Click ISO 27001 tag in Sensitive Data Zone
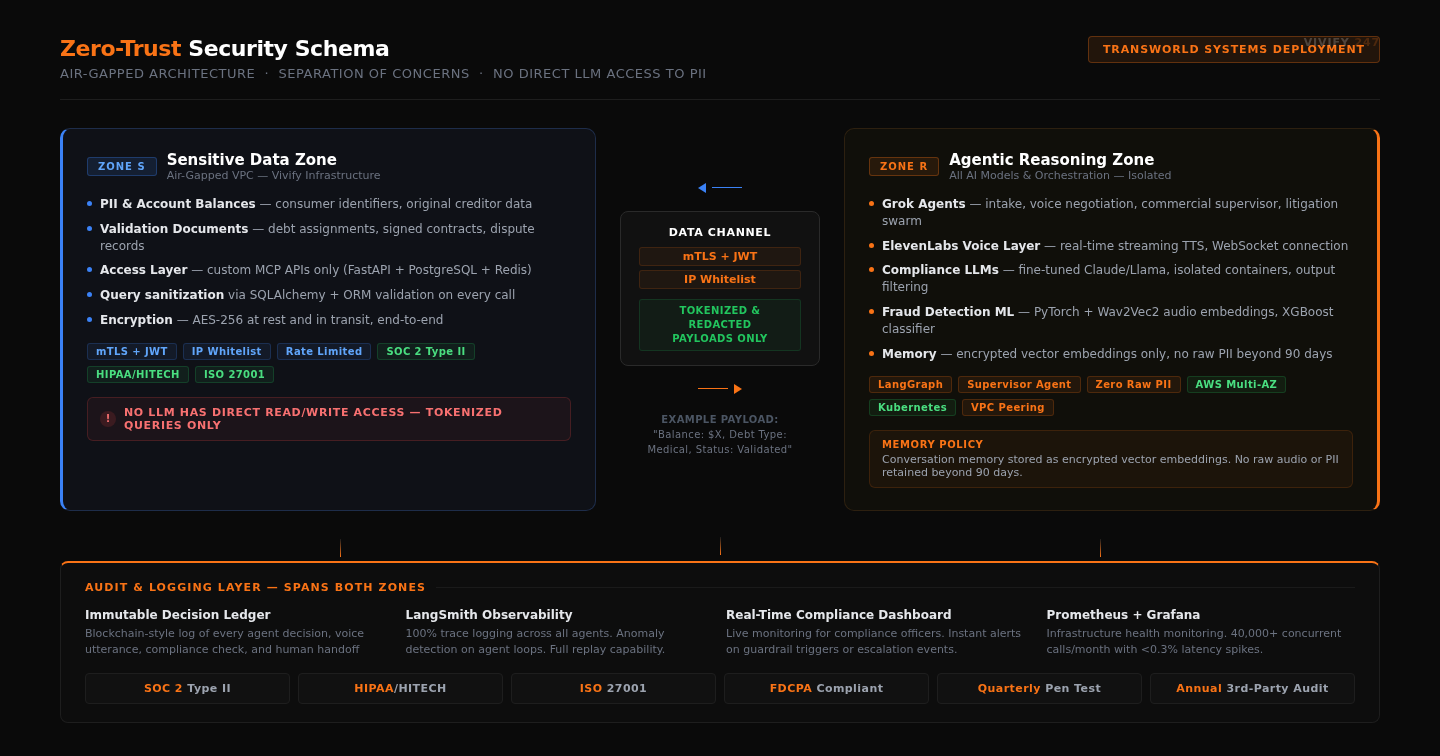 234,375
